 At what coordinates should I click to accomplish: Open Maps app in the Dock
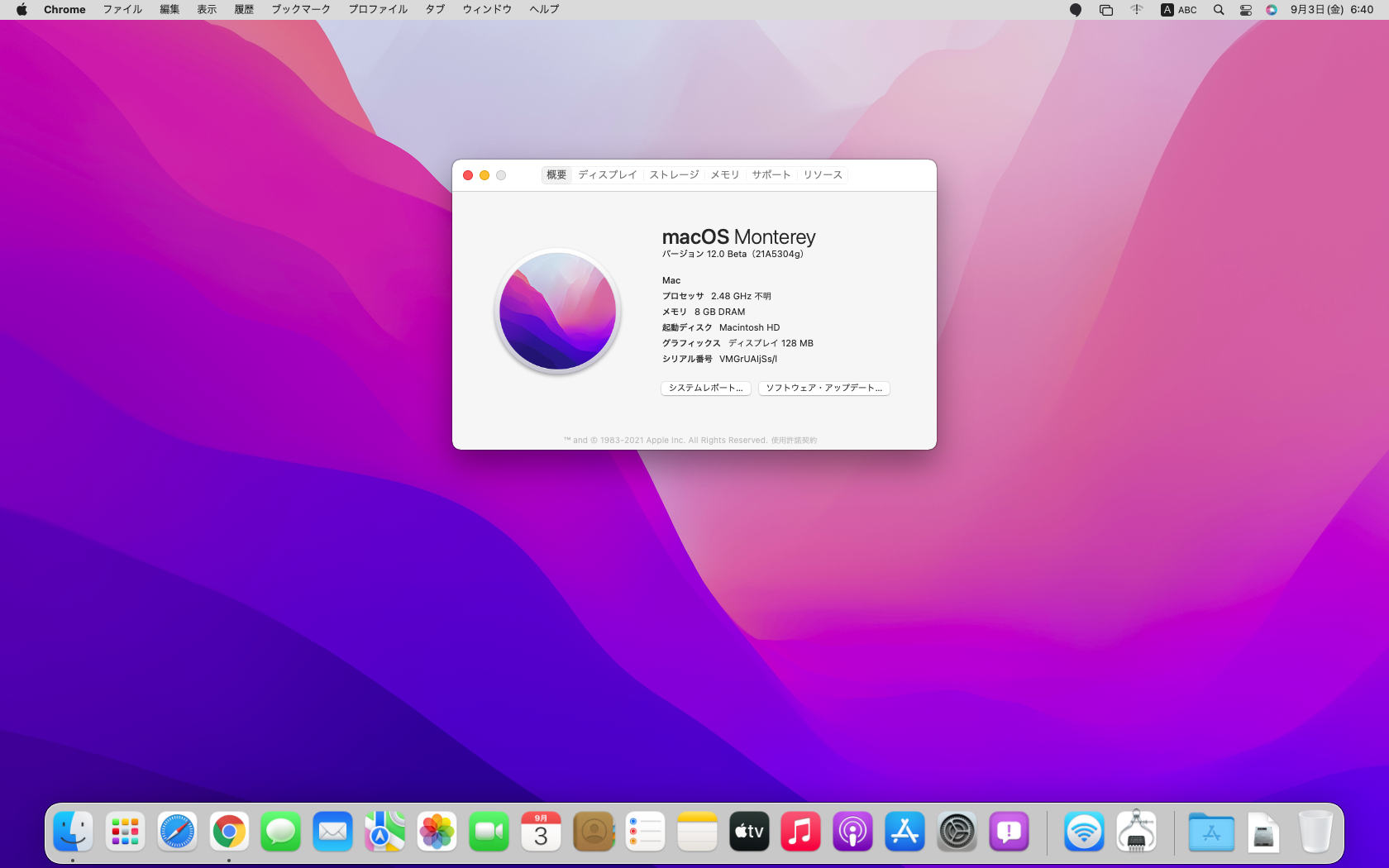[x=385, y=832]
